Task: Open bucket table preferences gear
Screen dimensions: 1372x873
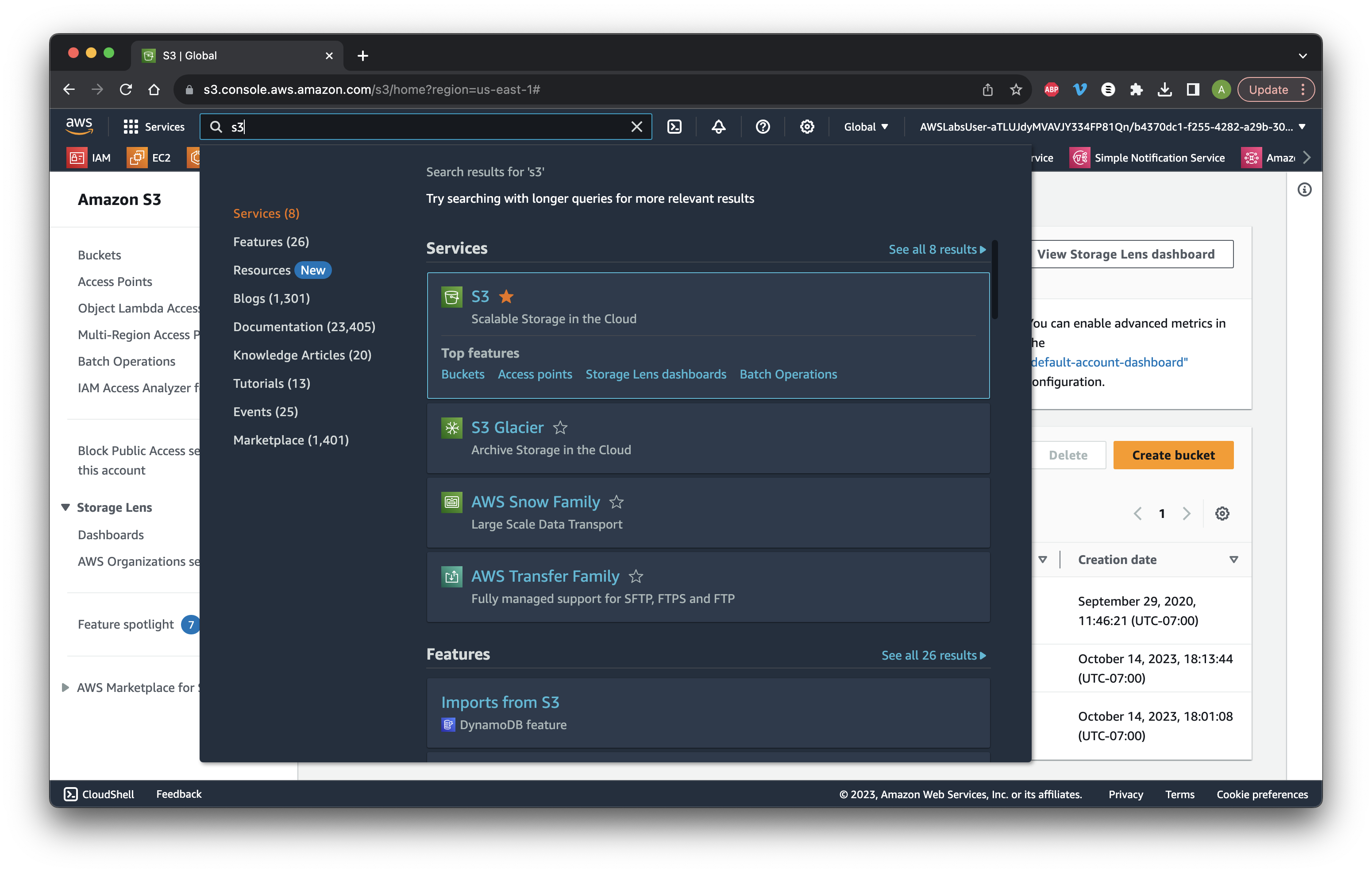Action: (1222, 514)
